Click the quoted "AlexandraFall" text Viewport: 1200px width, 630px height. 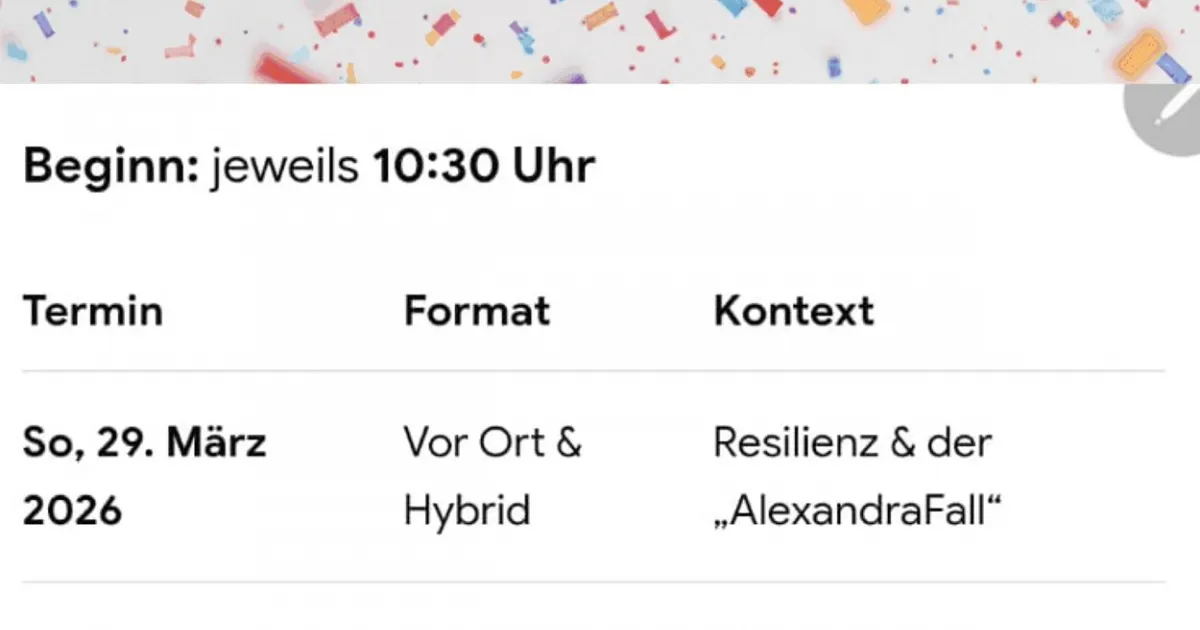pos(858,512)
